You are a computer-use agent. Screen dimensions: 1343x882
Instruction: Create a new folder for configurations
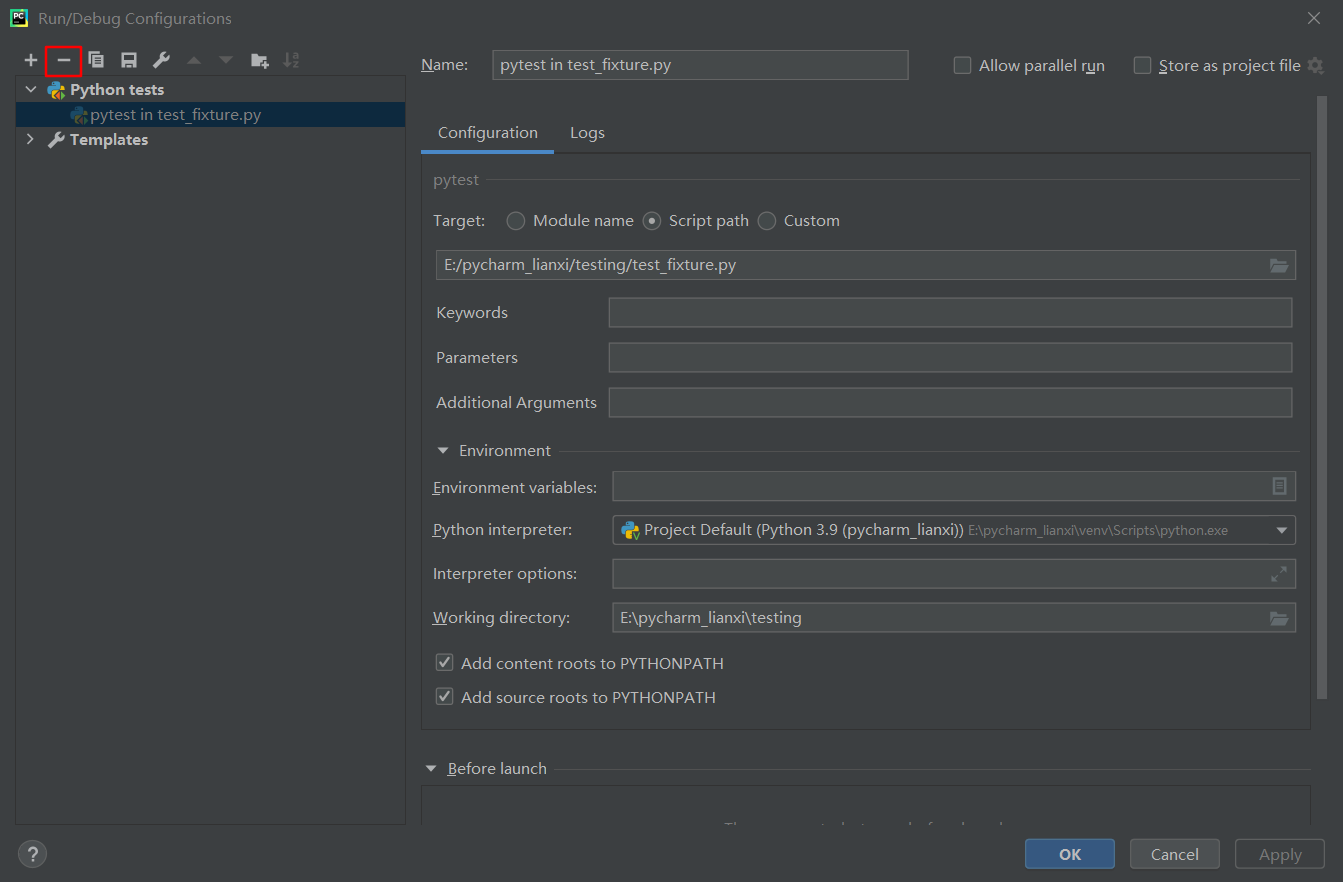pos(259,61)
